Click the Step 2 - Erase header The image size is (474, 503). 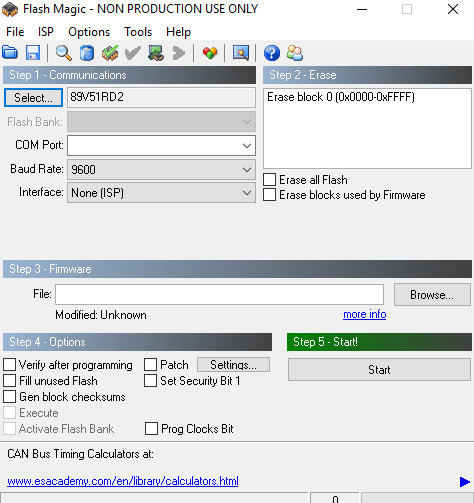367,75
